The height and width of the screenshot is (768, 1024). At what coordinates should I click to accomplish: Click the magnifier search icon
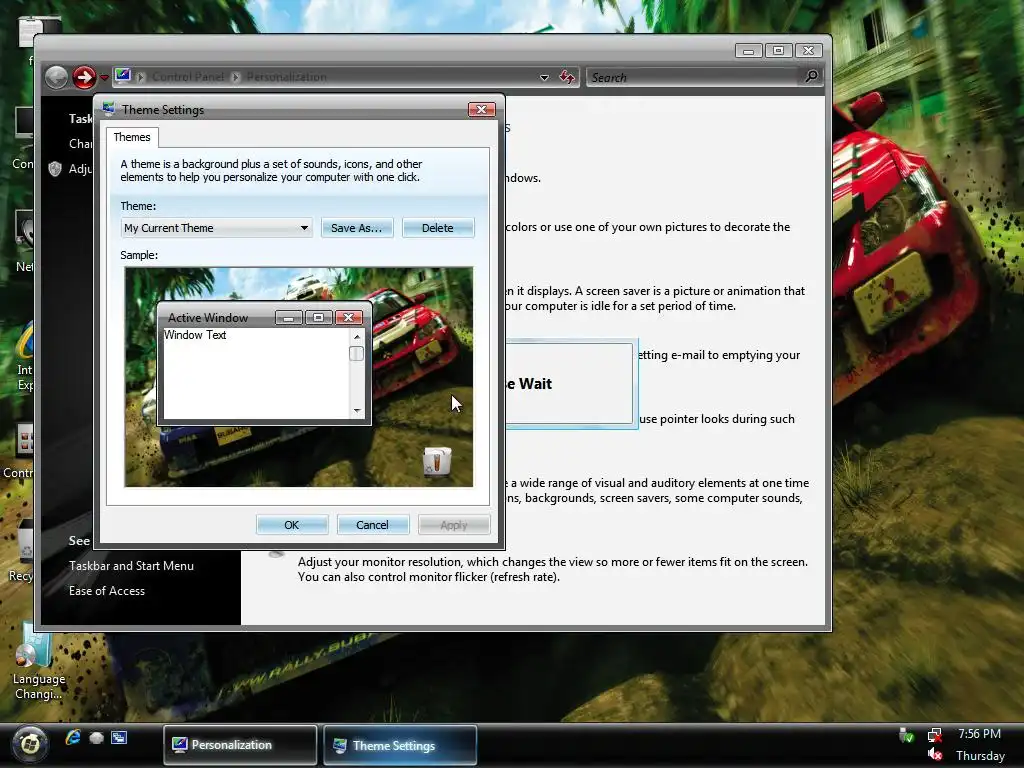click(811, 77)
